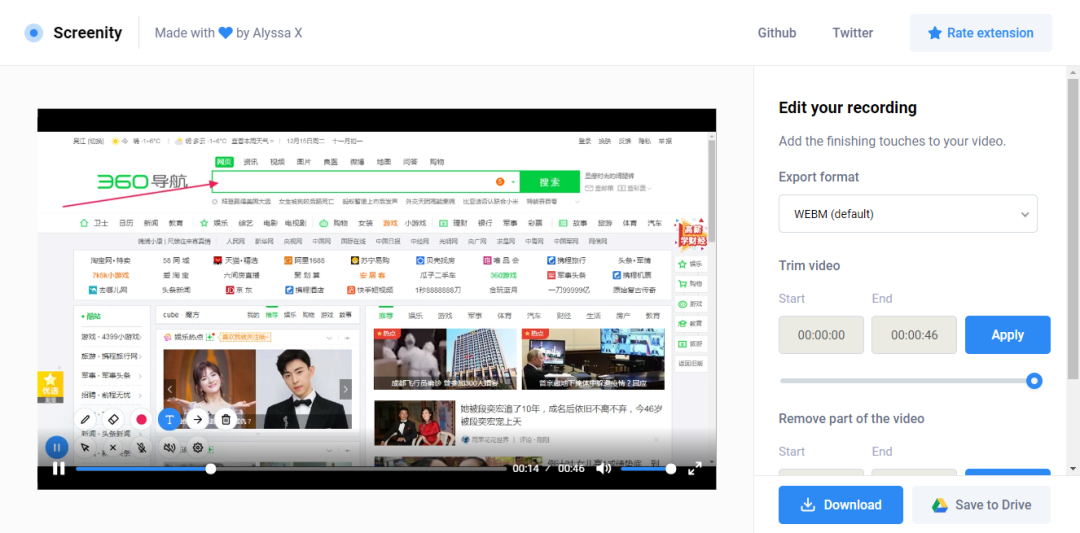Click the Remove part of the video label
1080x533 pixels.
851,419
